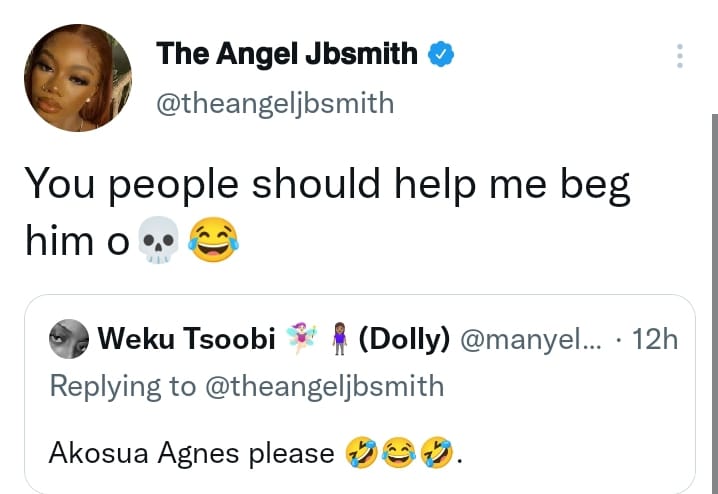
Task: Open Weku Tsoobi's small avatar
Action: coord(69,340)
